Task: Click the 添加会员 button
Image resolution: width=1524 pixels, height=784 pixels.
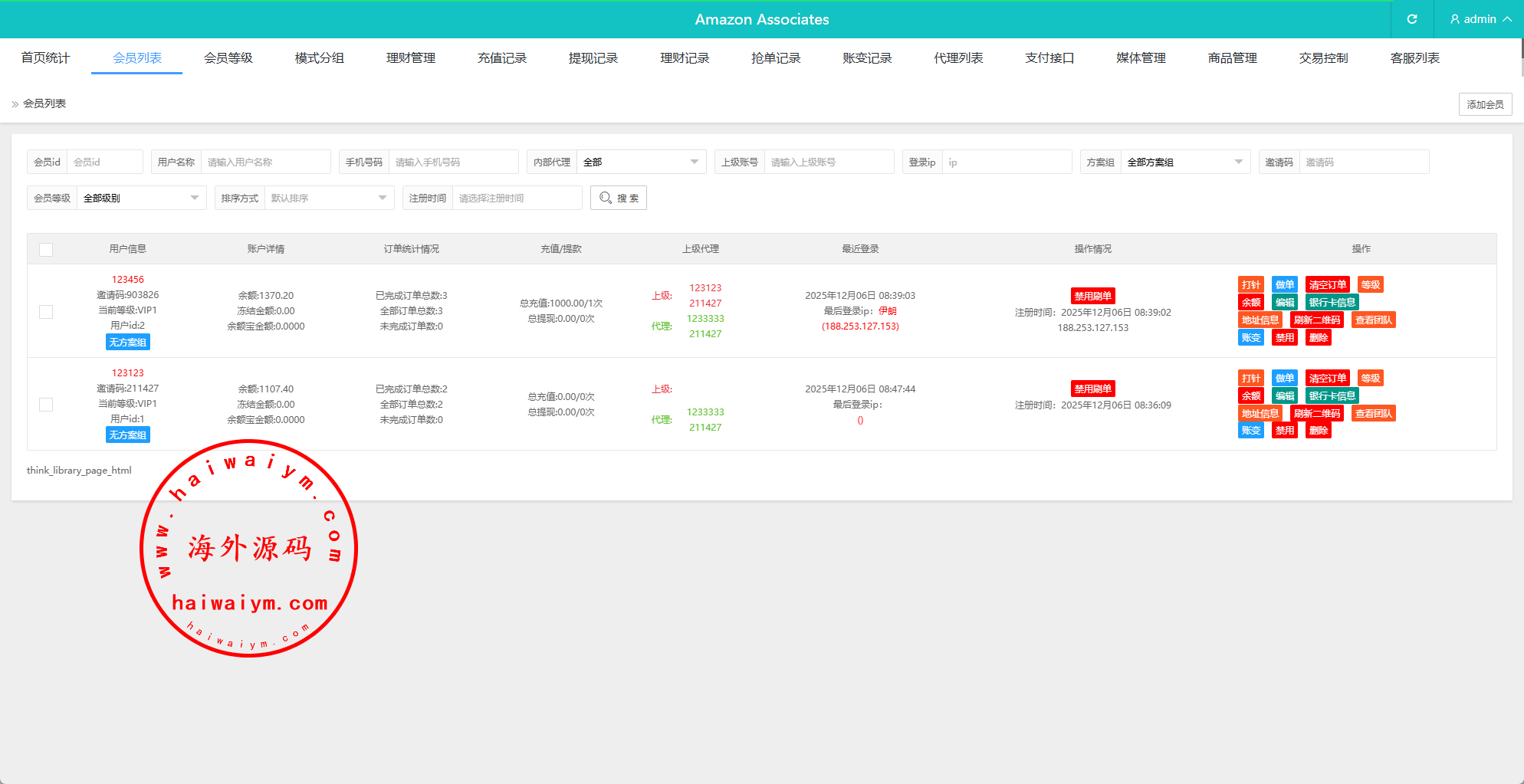Action: pos(1485,104)
